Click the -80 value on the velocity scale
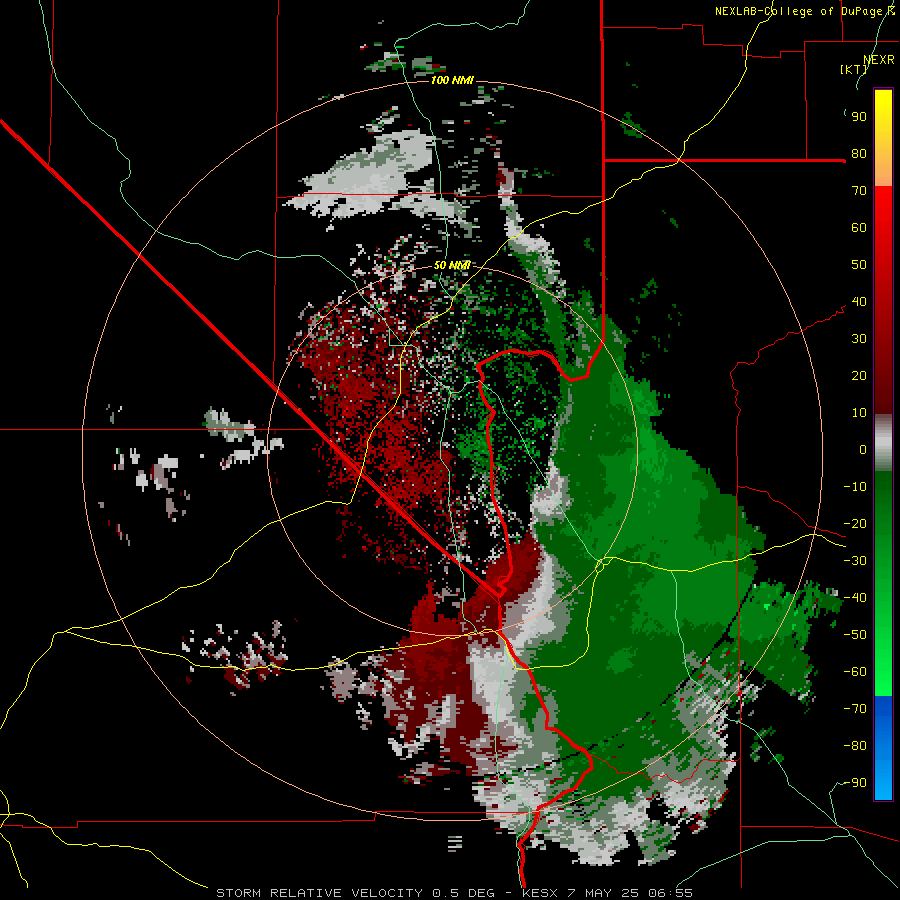900x900 pixels. click(x=855, y=746)
